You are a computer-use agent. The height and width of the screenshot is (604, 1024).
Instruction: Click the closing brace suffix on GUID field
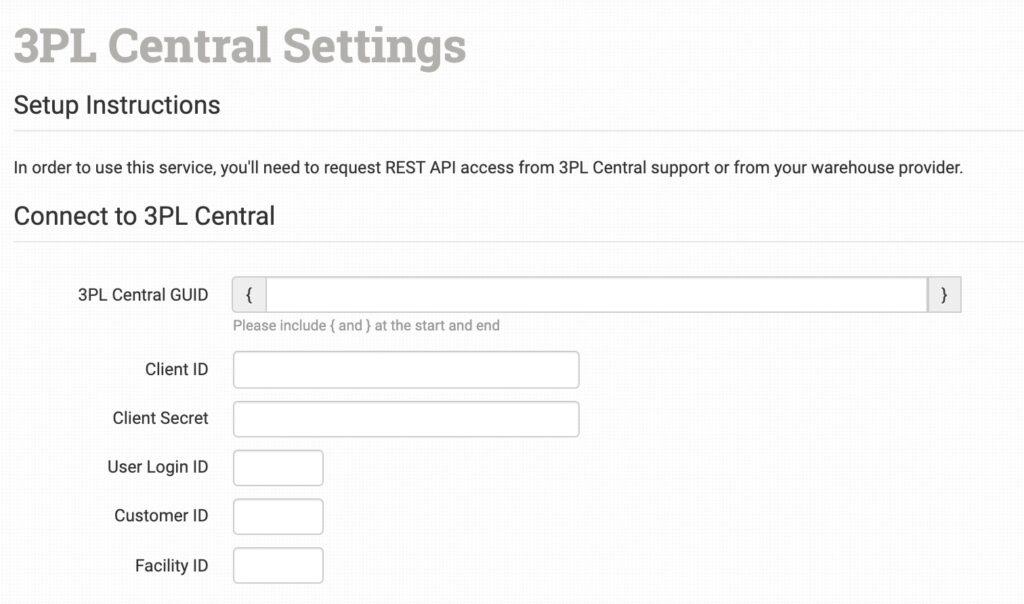(x=944, y=295)
